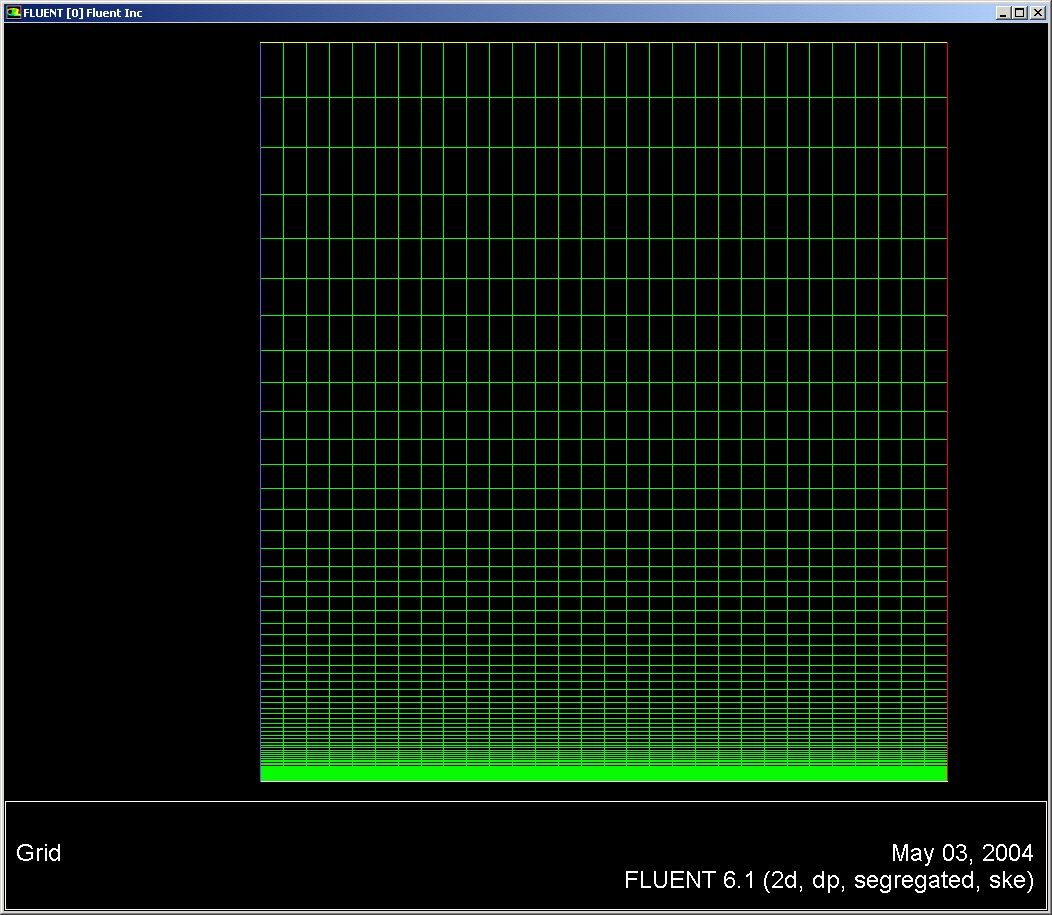Click the yellow top boundary edge of grid

click(604, 42)
